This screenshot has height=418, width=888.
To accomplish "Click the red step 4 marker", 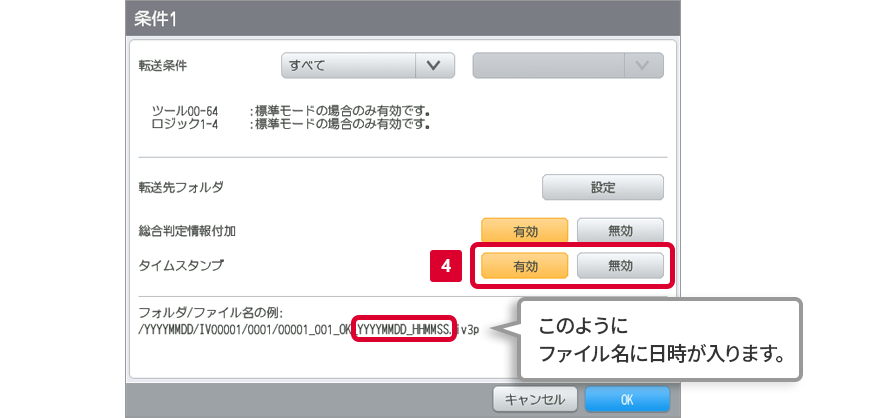I will (x=446, y=266).
